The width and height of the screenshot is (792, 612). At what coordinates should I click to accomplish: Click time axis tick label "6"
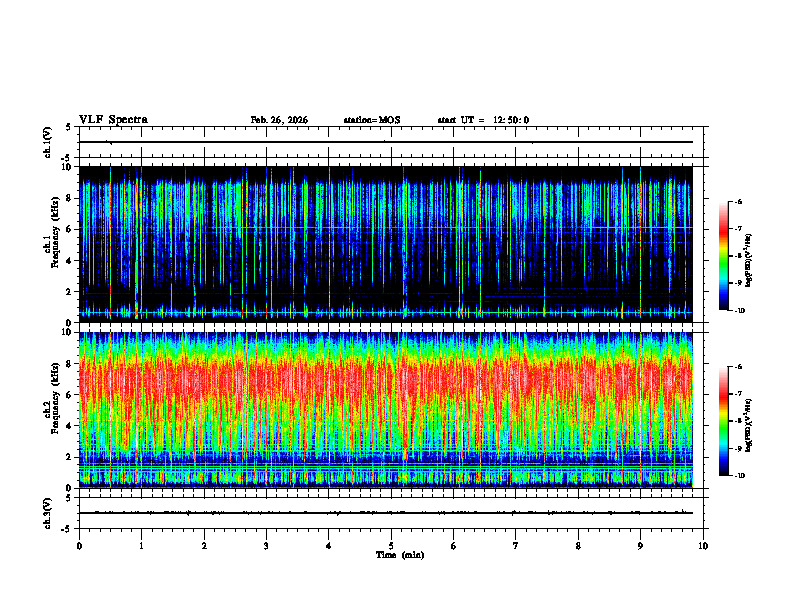[454, 546]
